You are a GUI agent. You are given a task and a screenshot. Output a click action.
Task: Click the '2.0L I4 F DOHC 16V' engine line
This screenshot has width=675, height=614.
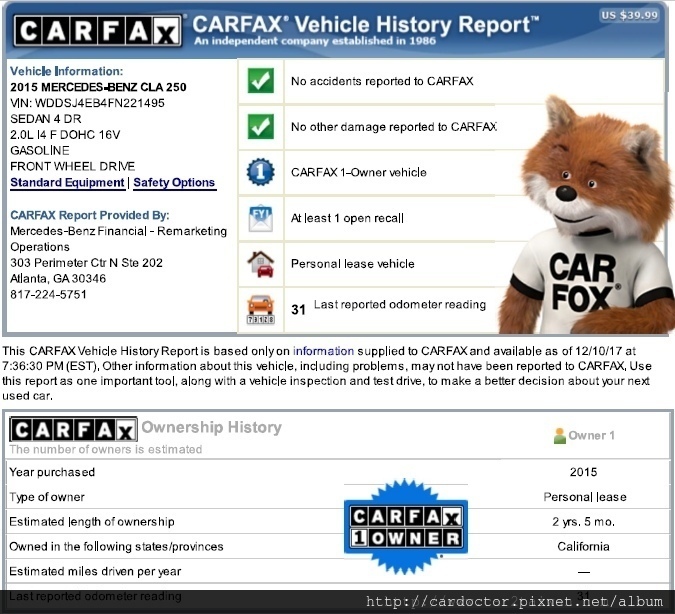pyautogui.click(x=65, y=135)
